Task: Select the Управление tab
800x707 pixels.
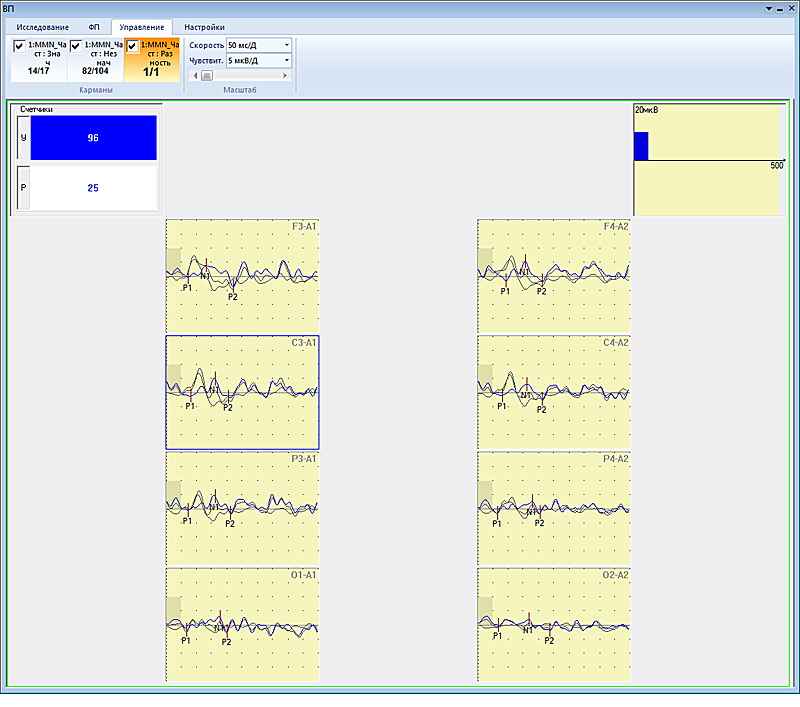Action: pyautogui.click(x=142, y=27)
